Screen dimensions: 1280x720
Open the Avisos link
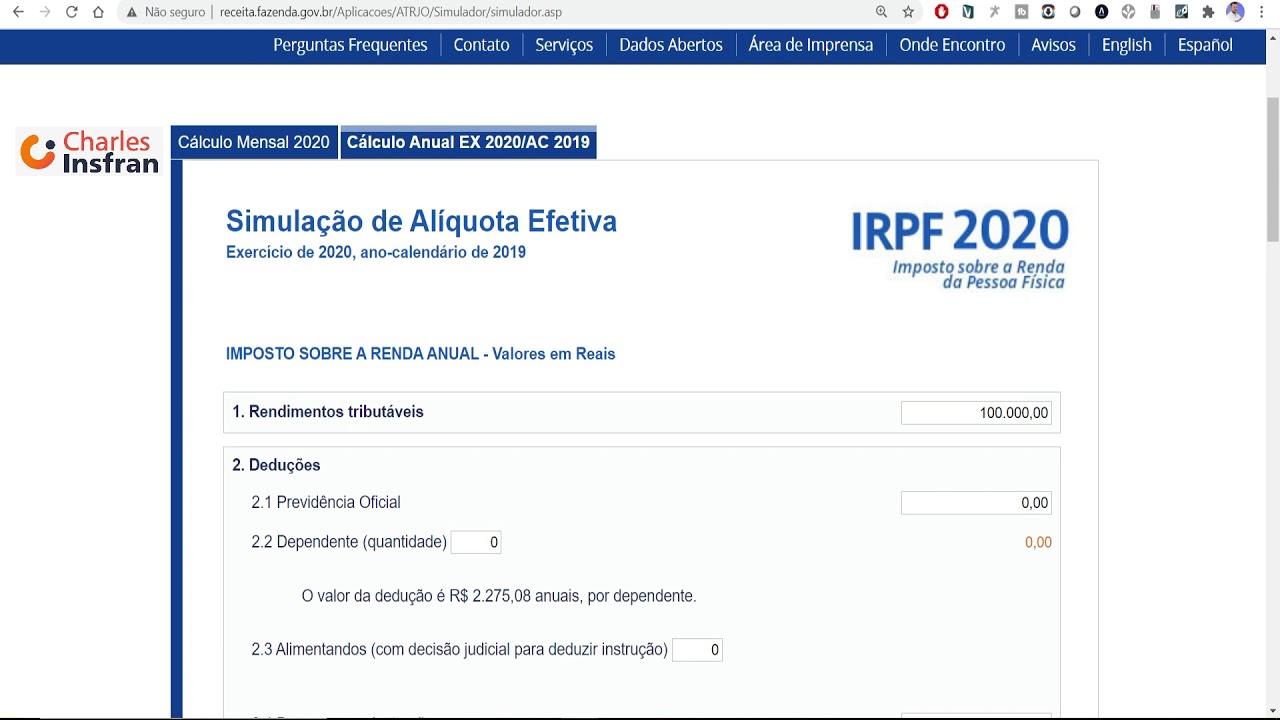(1053, 45)
